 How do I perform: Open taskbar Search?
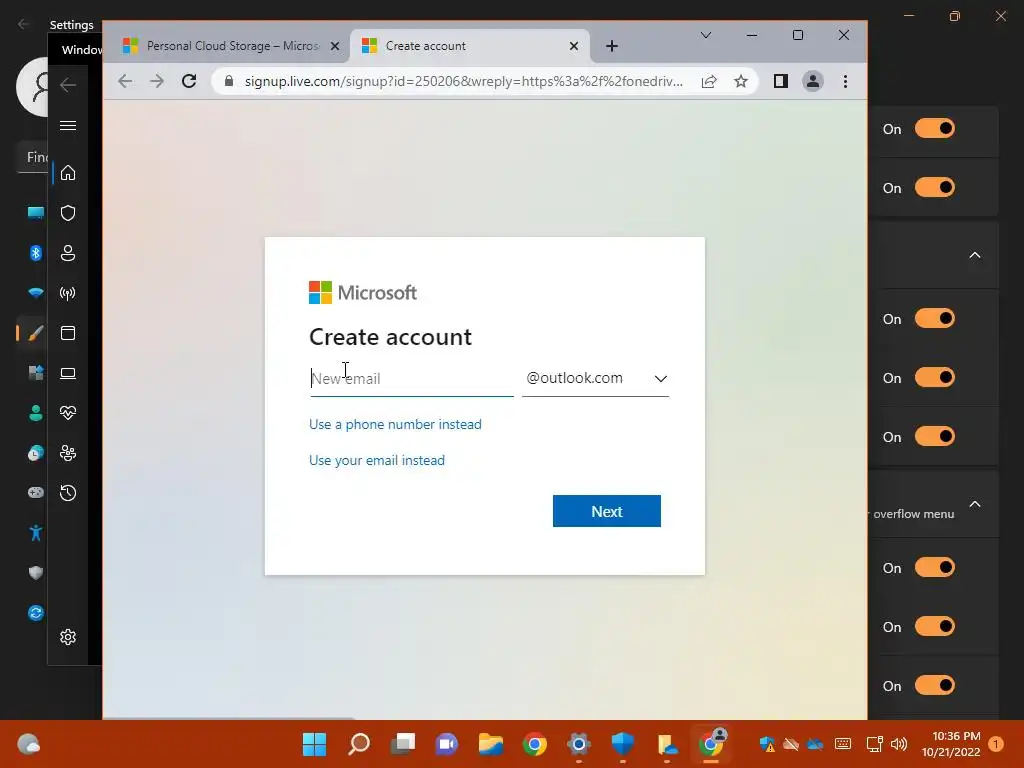[x=359, y=744]
